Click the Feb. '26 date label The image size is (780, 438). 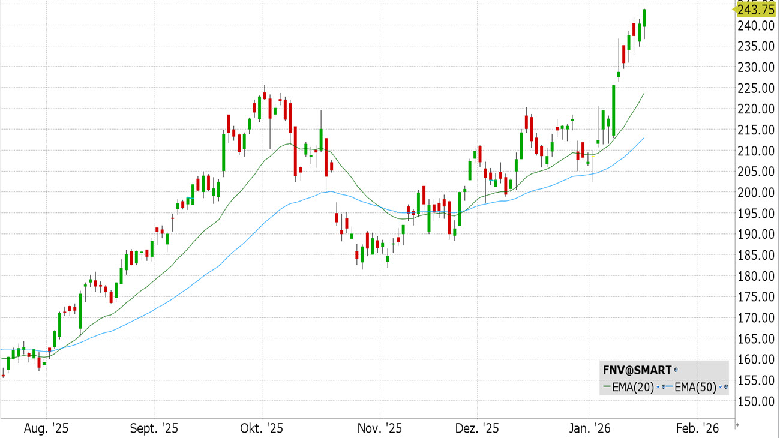click(697, 428)
